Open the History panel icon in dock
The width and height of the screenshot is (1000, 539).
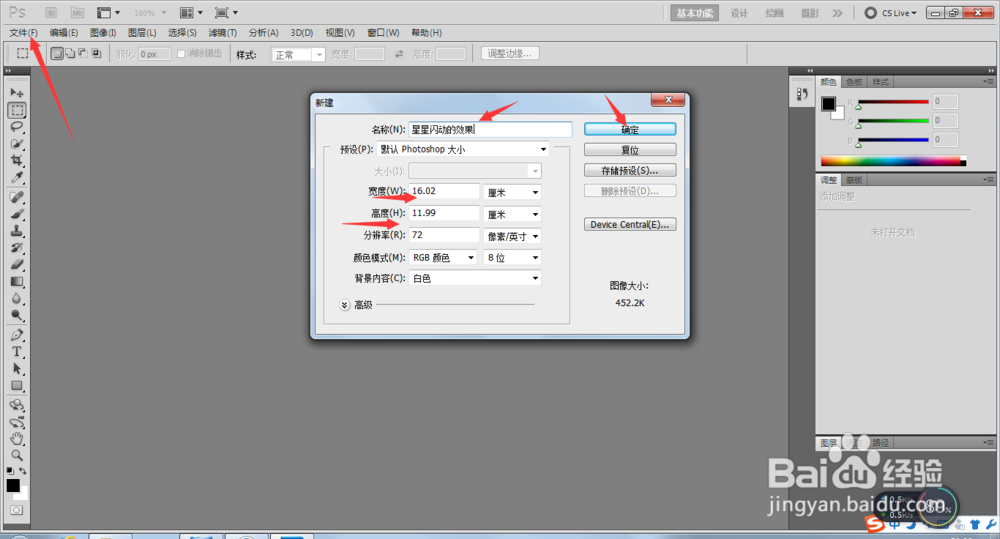(802, 94)
